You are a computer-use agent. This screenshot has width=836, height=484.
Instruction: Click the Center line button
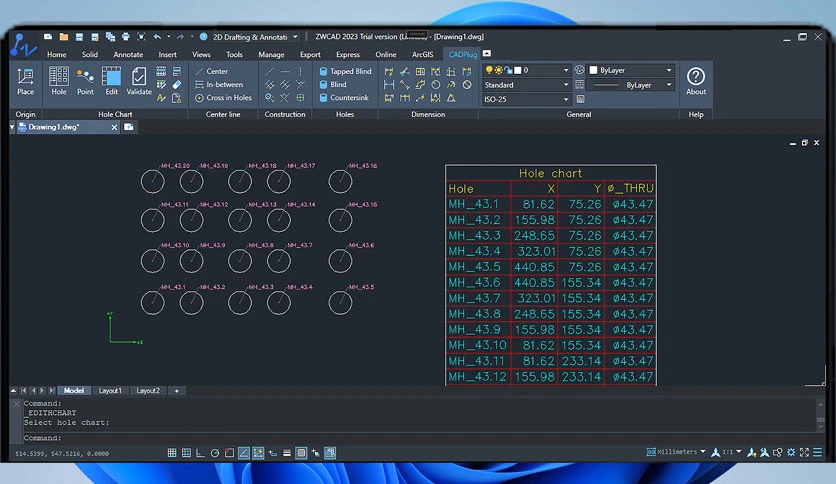212,71
